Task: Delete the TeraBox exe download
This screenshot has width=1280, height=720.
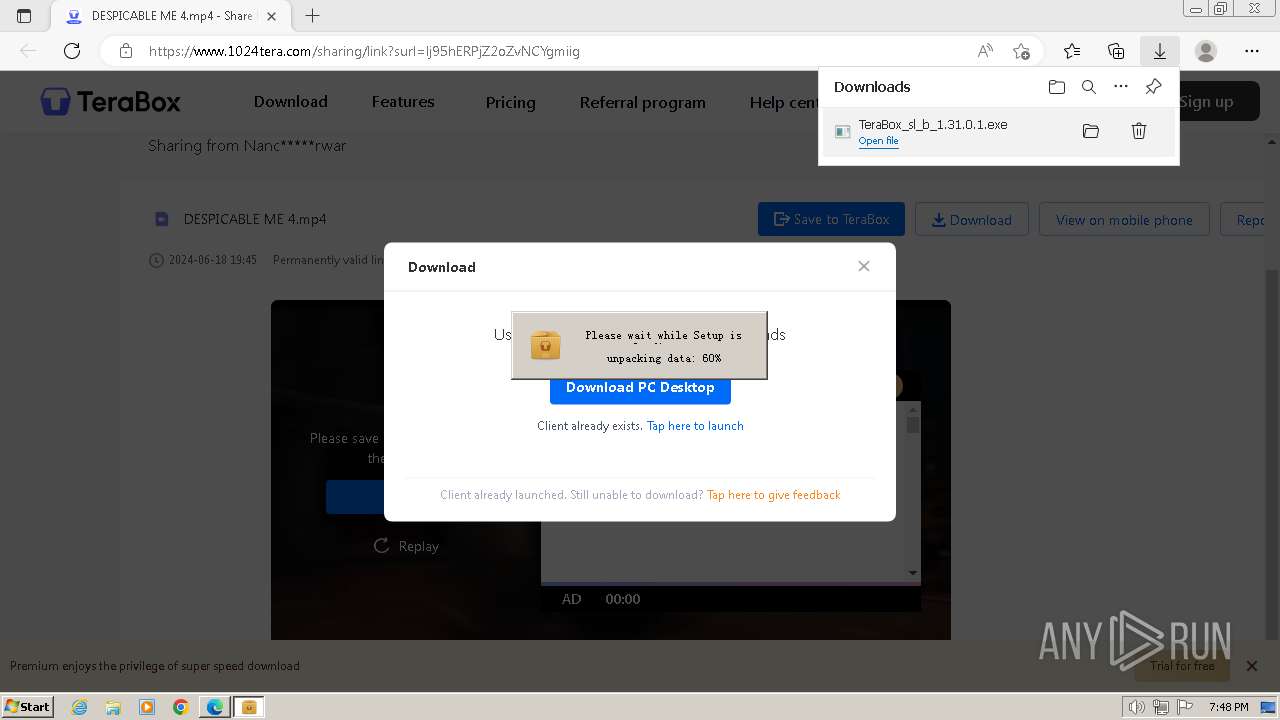Action: 1139,131
